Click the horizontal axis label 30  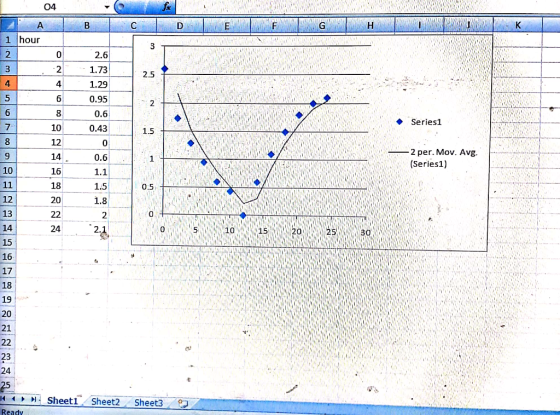[365, 233]
